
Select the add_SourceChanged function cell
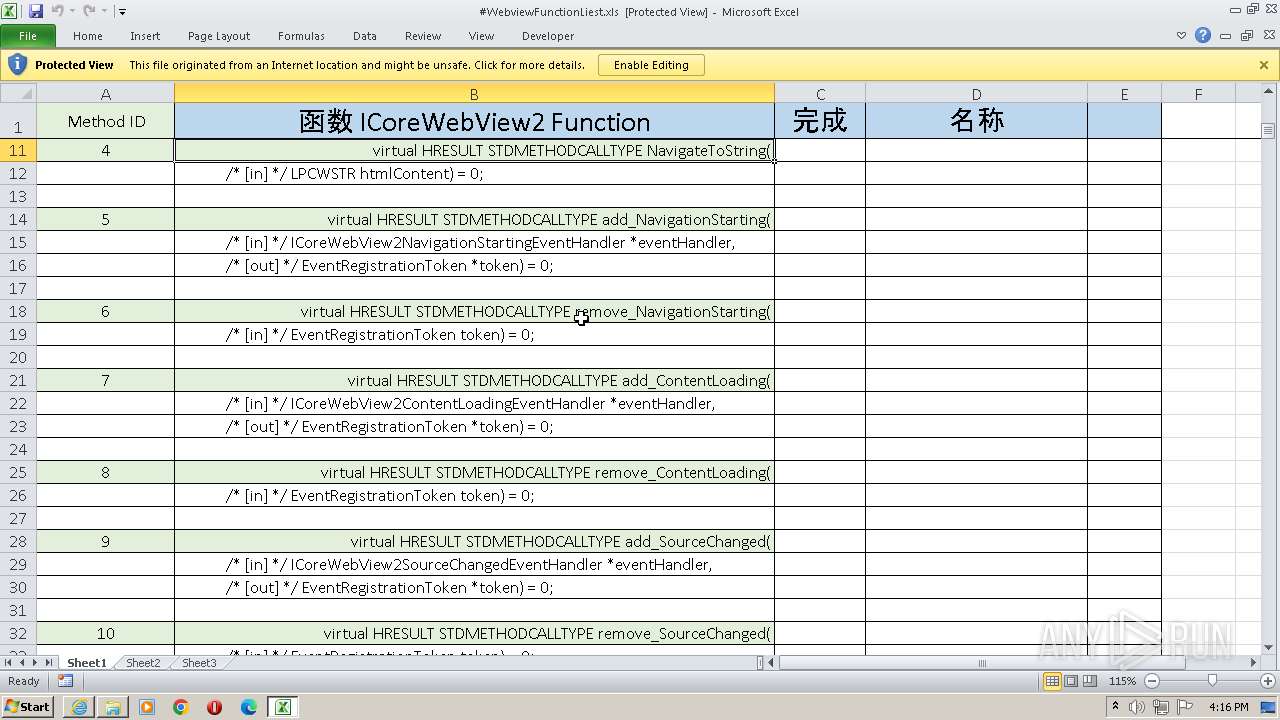point(474,542)
